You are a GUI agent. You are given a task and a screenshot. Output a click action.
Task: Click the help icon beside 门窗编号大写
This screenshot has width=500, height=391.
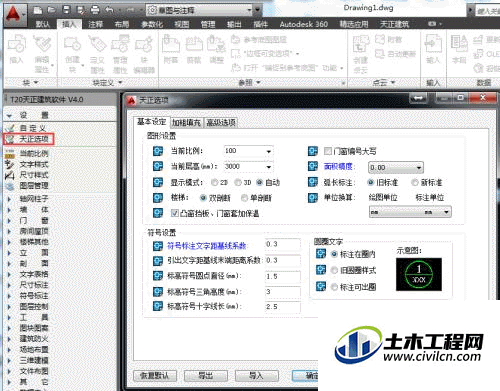(x=313, y=151)
